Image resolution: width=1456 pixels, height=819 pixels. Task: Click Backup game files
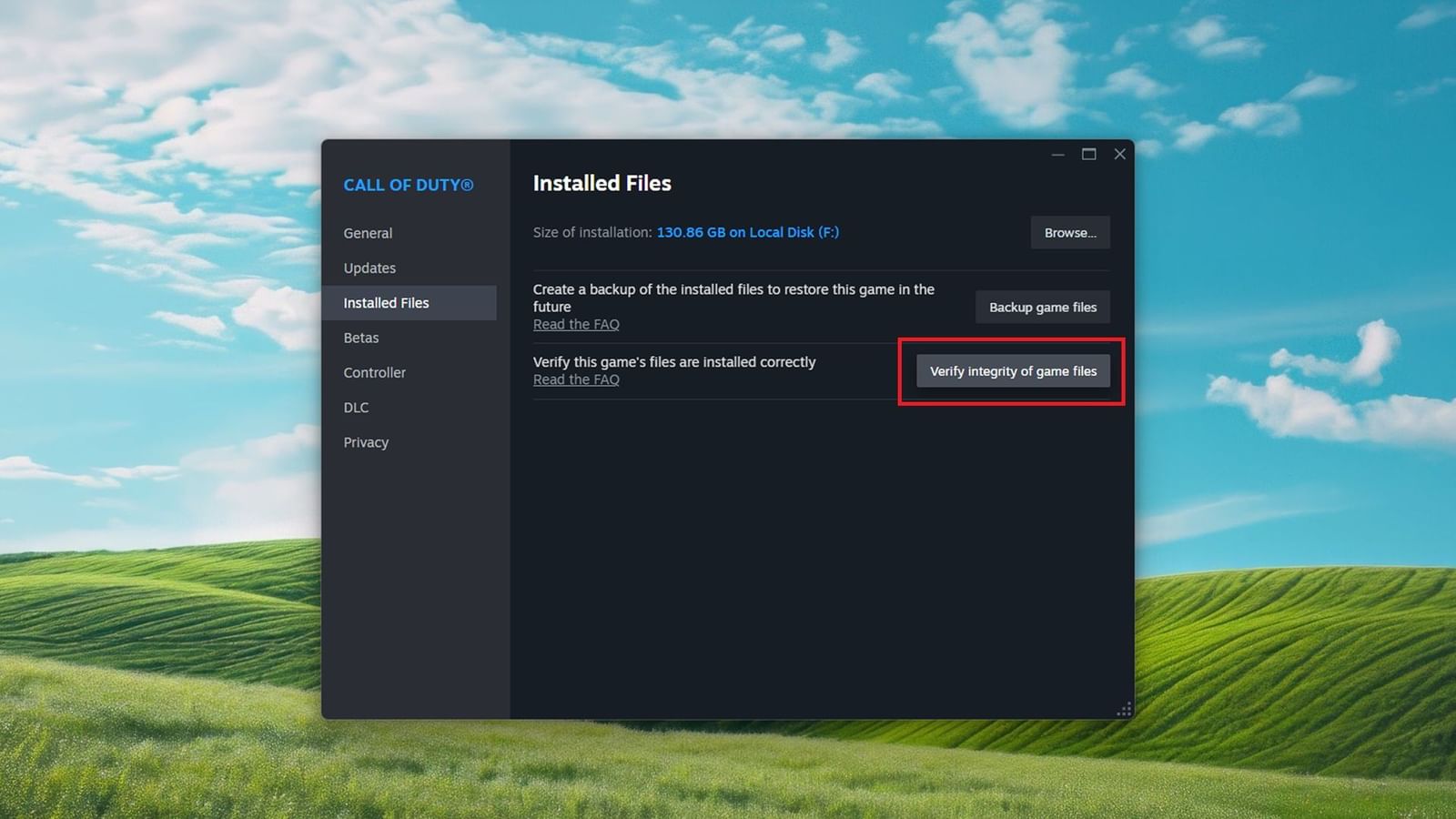(1043, 307)
